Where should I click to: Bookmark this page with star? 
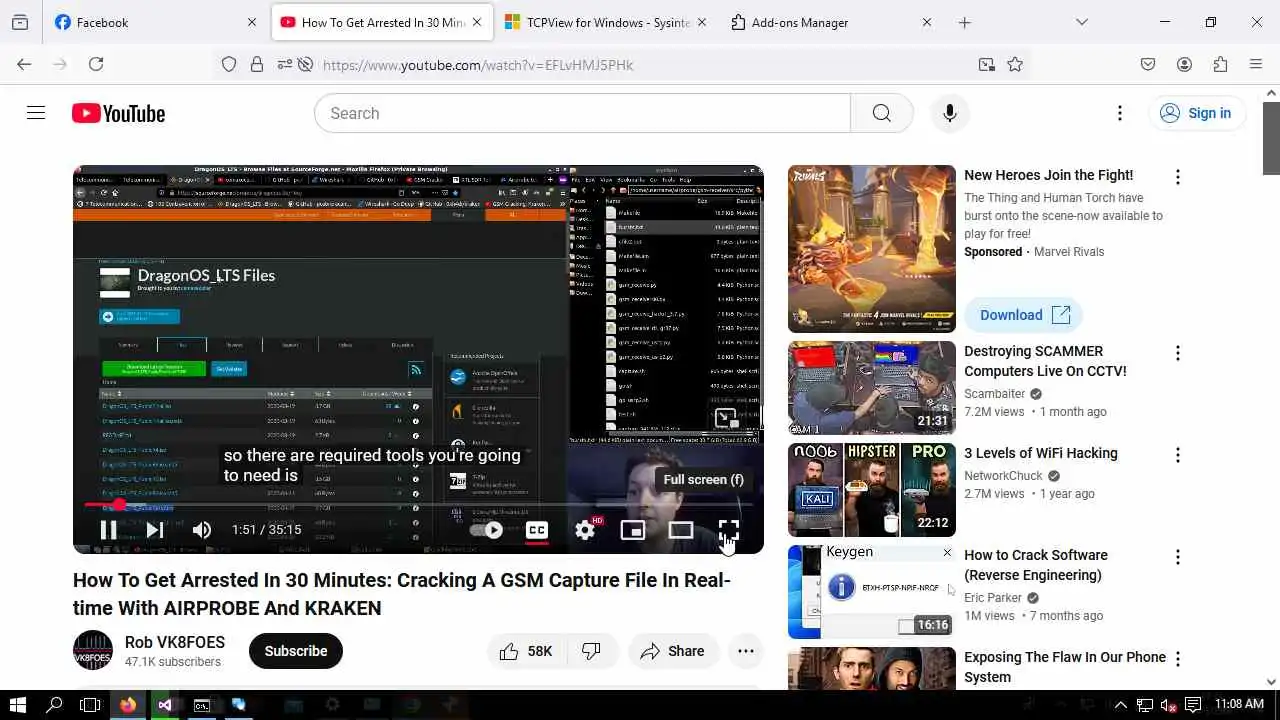(1015, 64)
